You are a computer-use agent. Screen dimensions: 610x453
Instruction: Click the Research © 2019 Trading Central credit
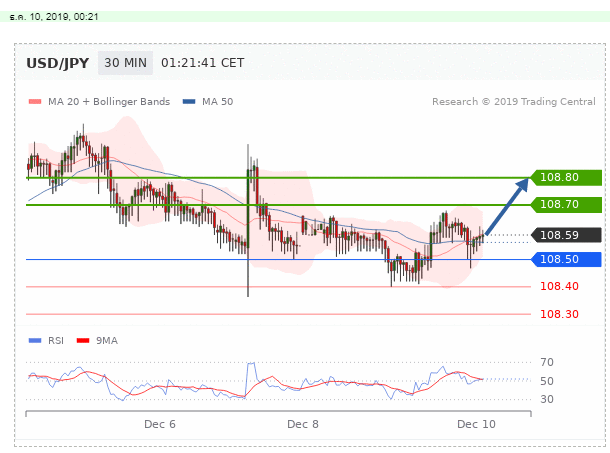[512, 102]
